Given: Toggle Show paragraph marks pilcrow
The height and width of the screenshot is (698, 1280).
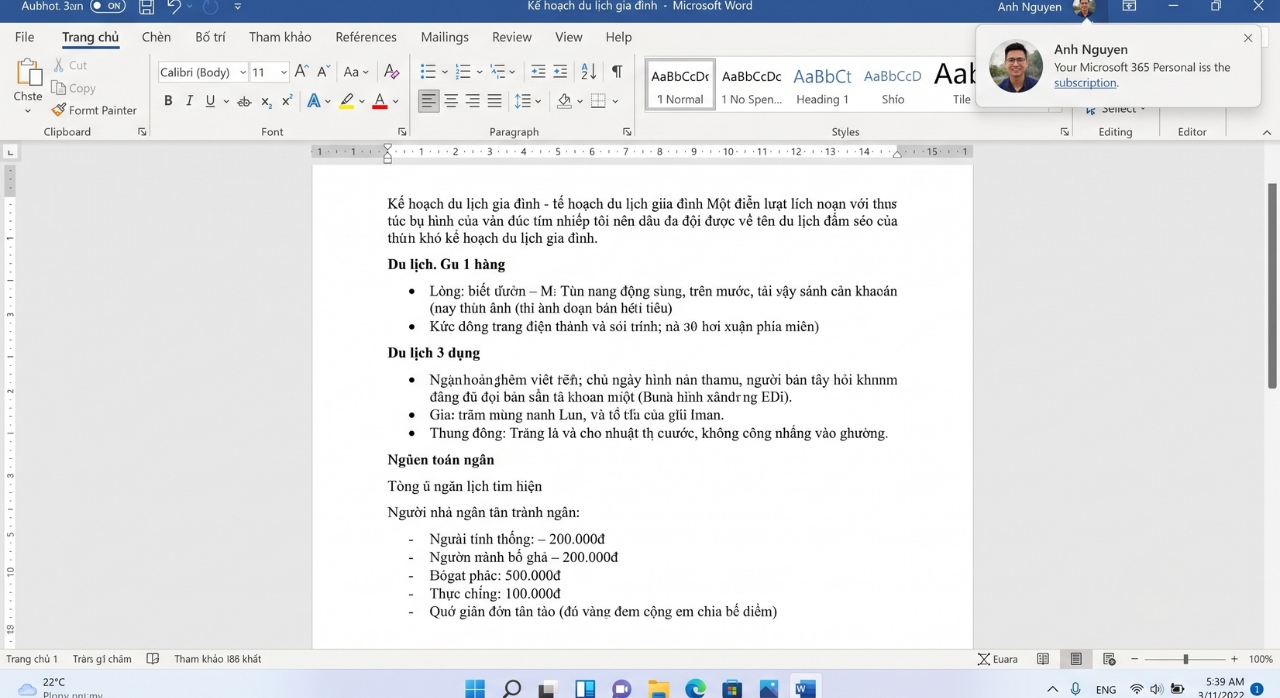Looking at the screenshot, I should (617, 72).
